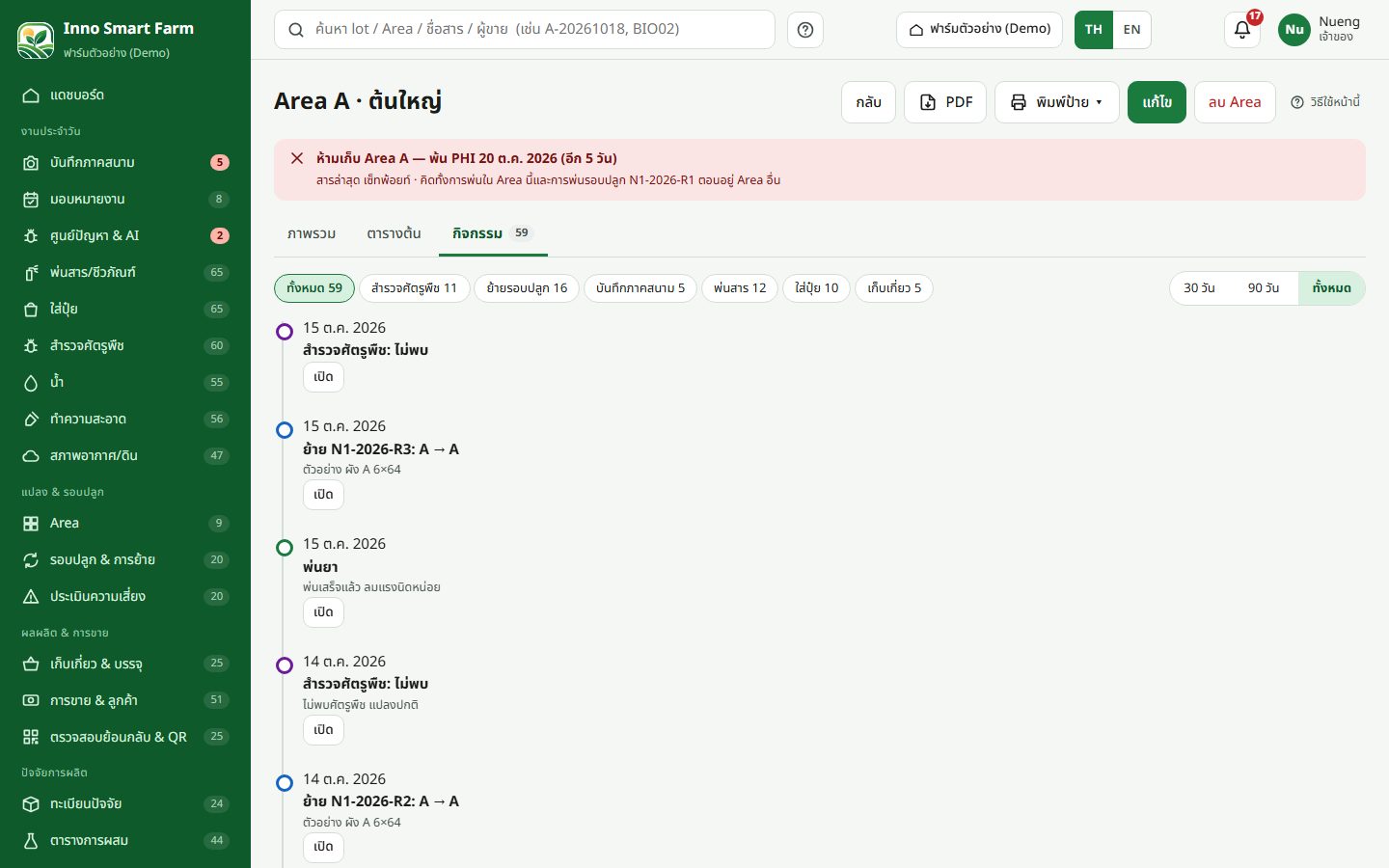1389x868 pixels.
Task: Open สภาพอากาศ/ดิน in the sidebar
Action: click(x=125, y=456)
